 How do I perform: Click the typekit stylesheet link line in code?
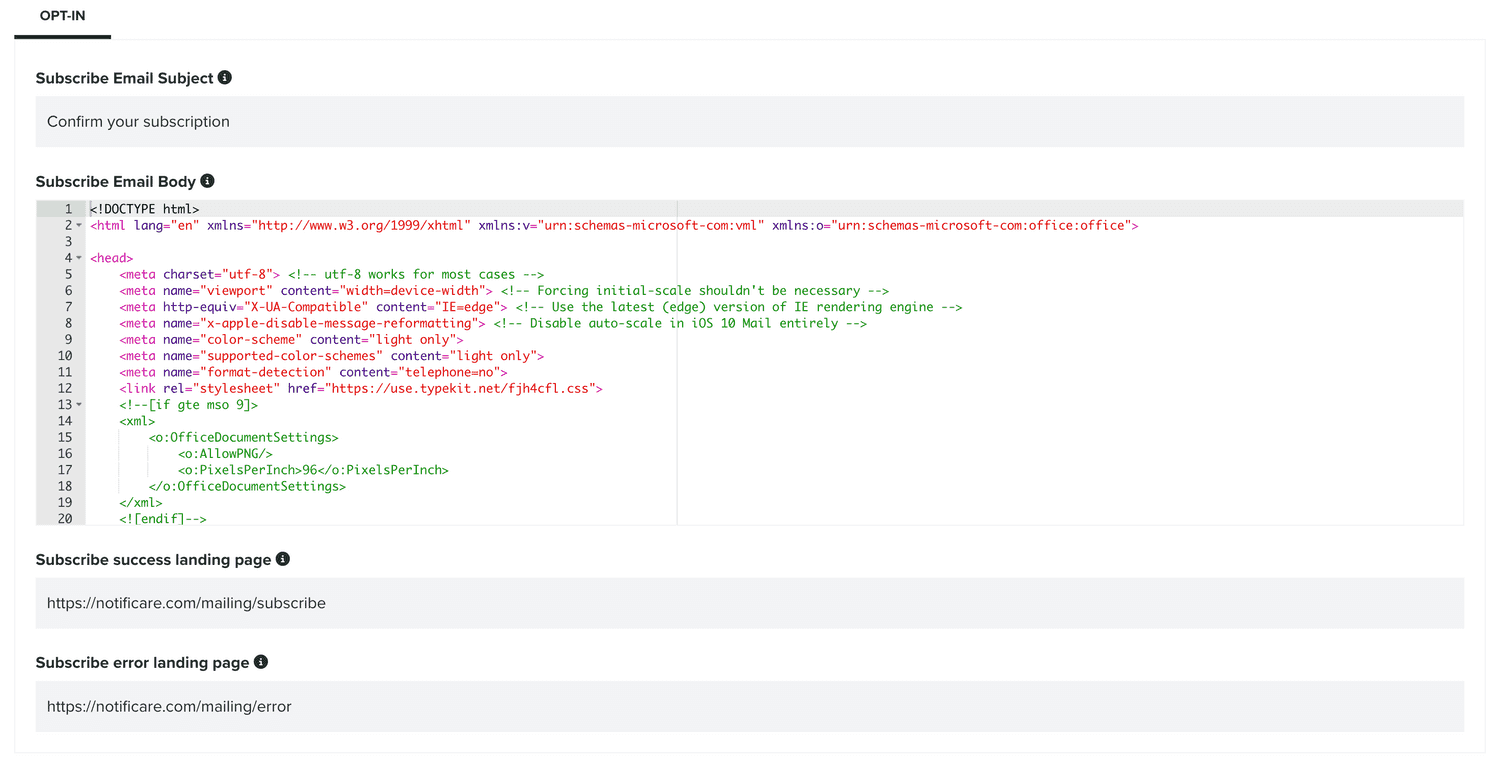tap(360, 388)
